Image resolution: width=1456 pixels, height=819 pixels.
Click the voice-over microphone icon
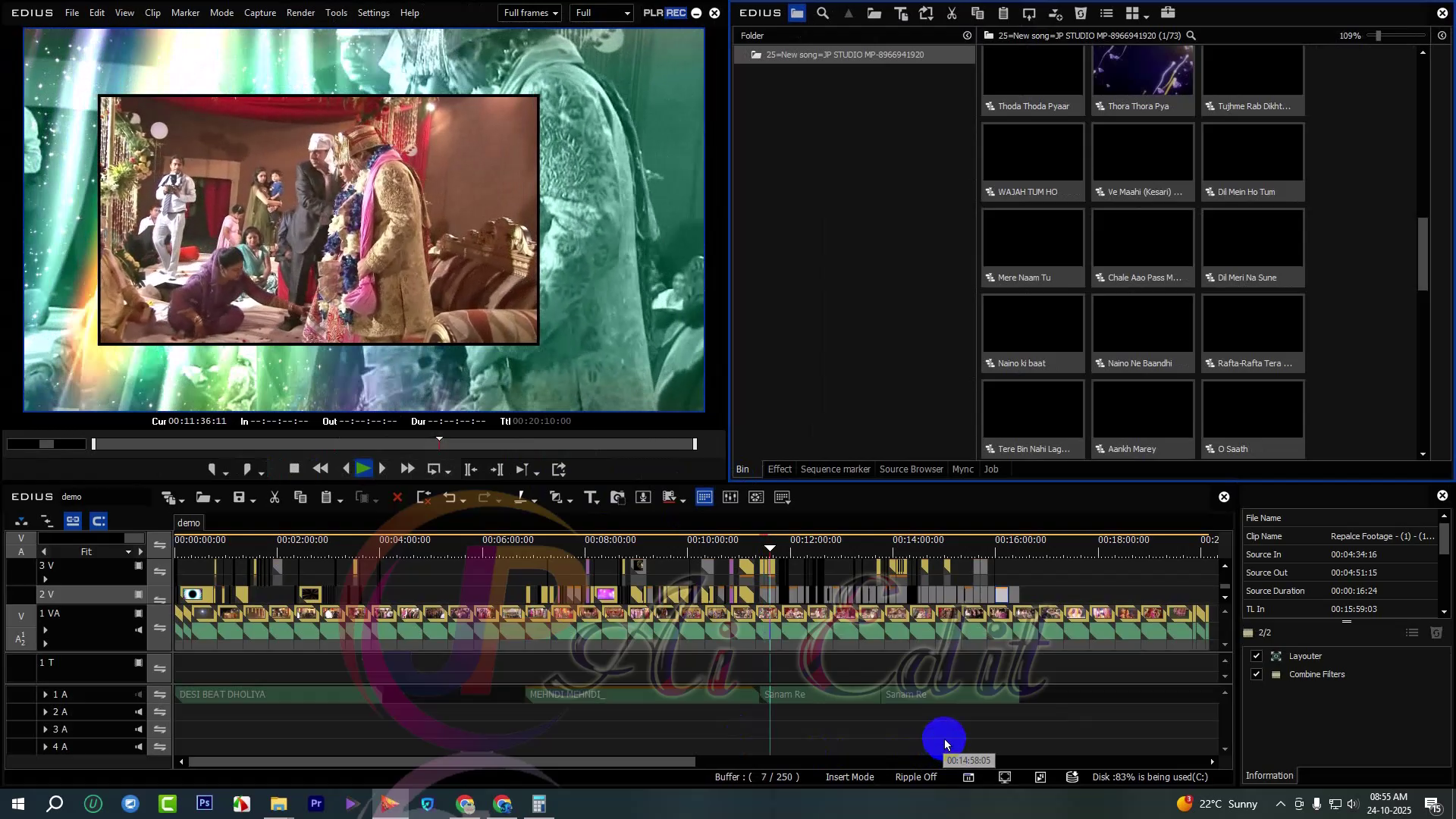point(643,497)
